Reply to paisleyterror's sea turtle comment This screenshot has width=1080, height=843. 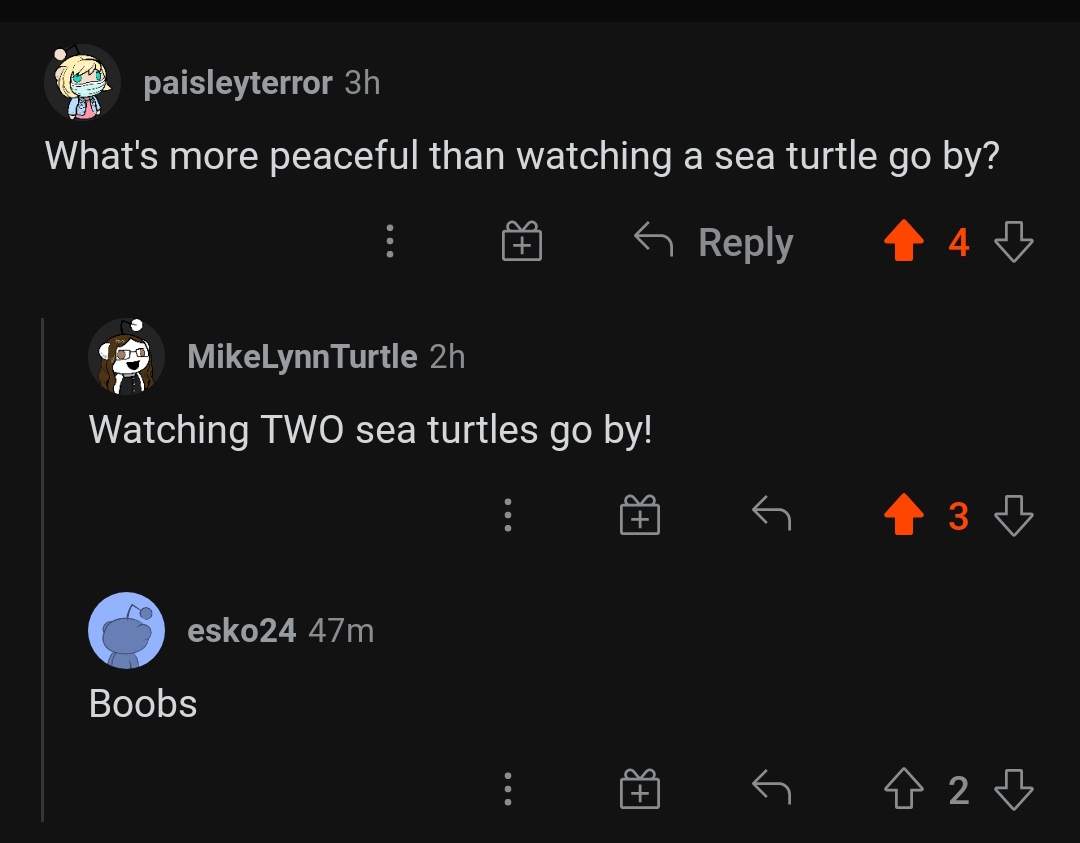coord(715,242)
